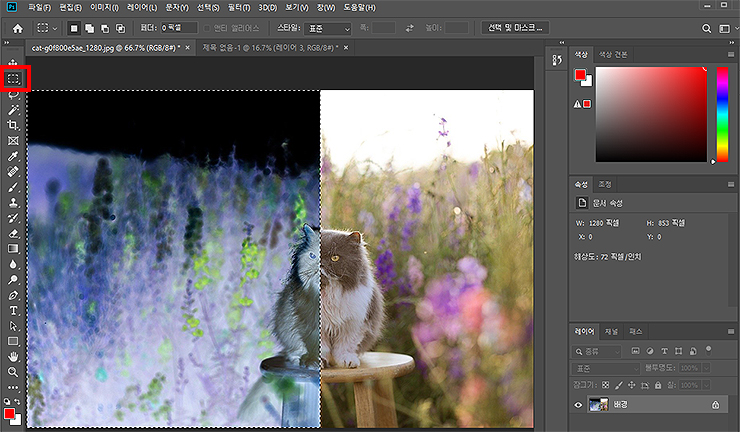
Task: Switch to the 제목 없음-1 document tab
Action: (x=270, y=48)
